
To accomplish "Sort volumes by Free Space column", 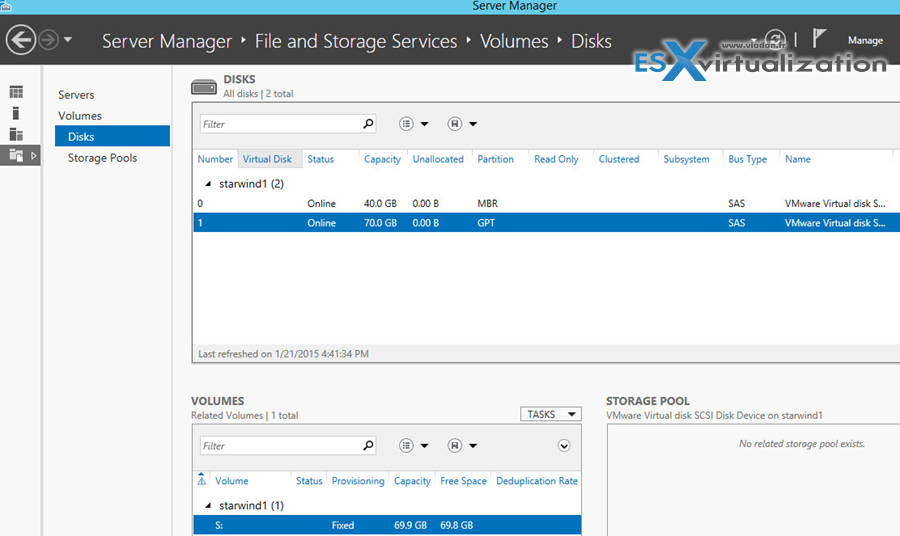I will point(463,481).
